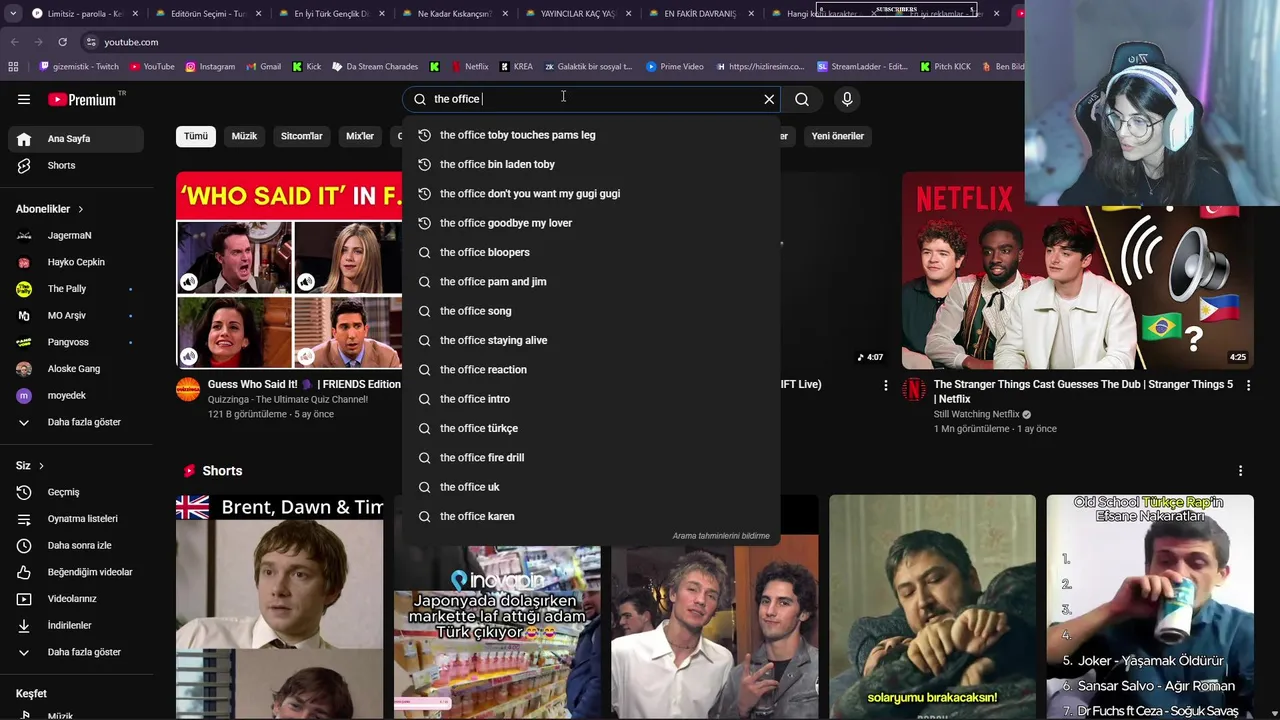
Task: Open the YouTube hamburger guide menu
Action: (x=24, y=99)
